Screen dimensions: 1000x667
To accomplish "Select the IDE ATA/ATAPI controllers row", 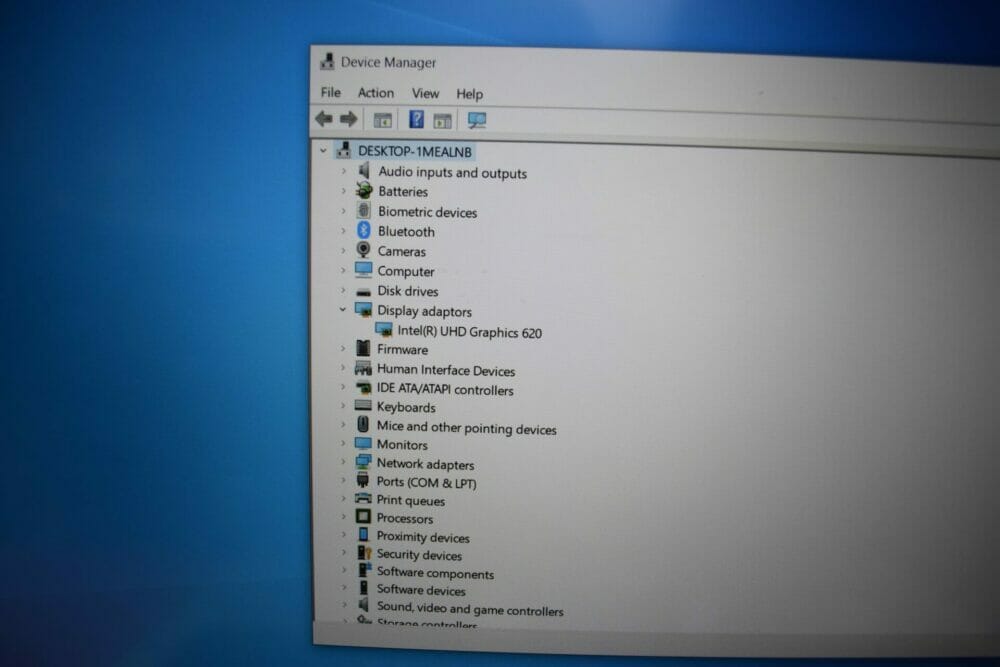I will tap(445, 389).
